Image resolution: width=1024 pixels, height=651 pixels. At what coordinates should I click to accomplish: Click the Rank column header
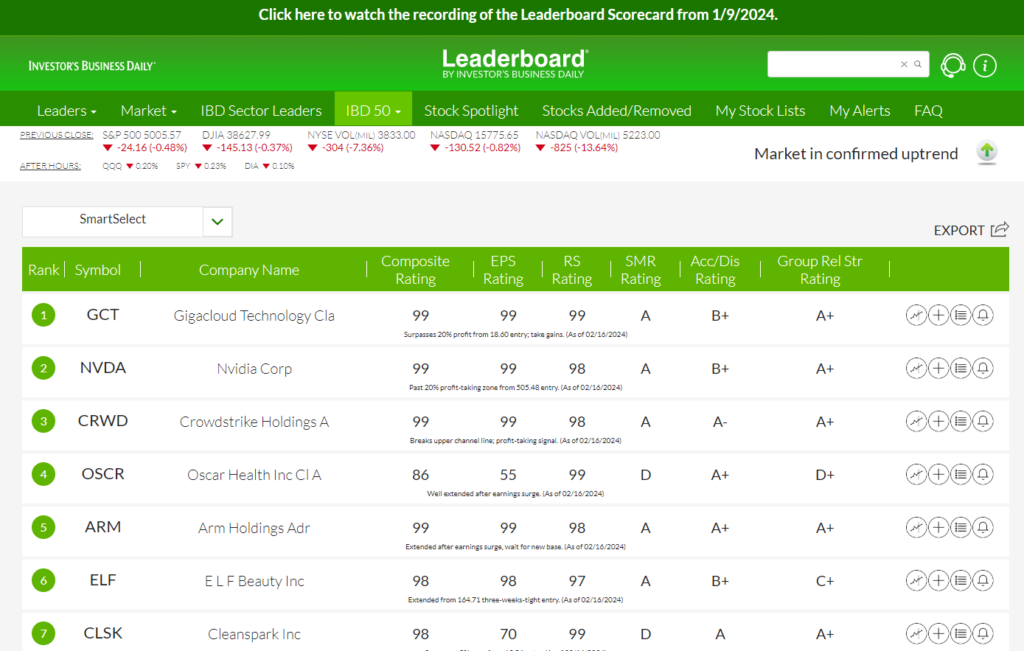tap(43, 270)
